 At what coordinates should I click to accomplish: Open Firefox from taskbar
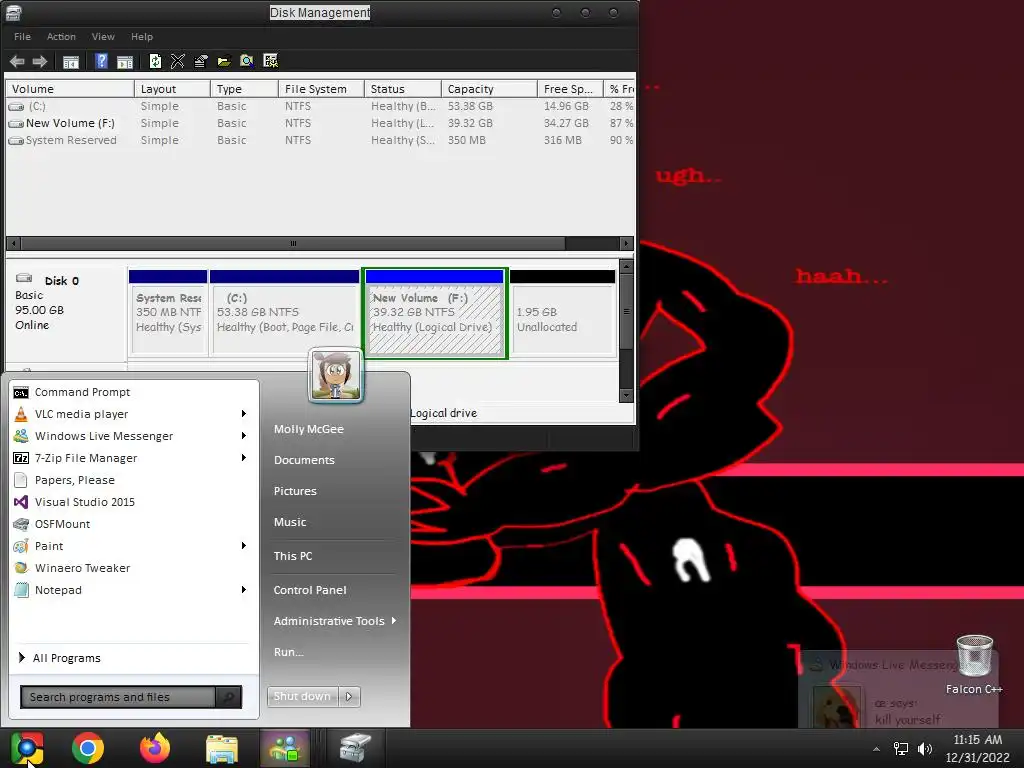[155, 748]
